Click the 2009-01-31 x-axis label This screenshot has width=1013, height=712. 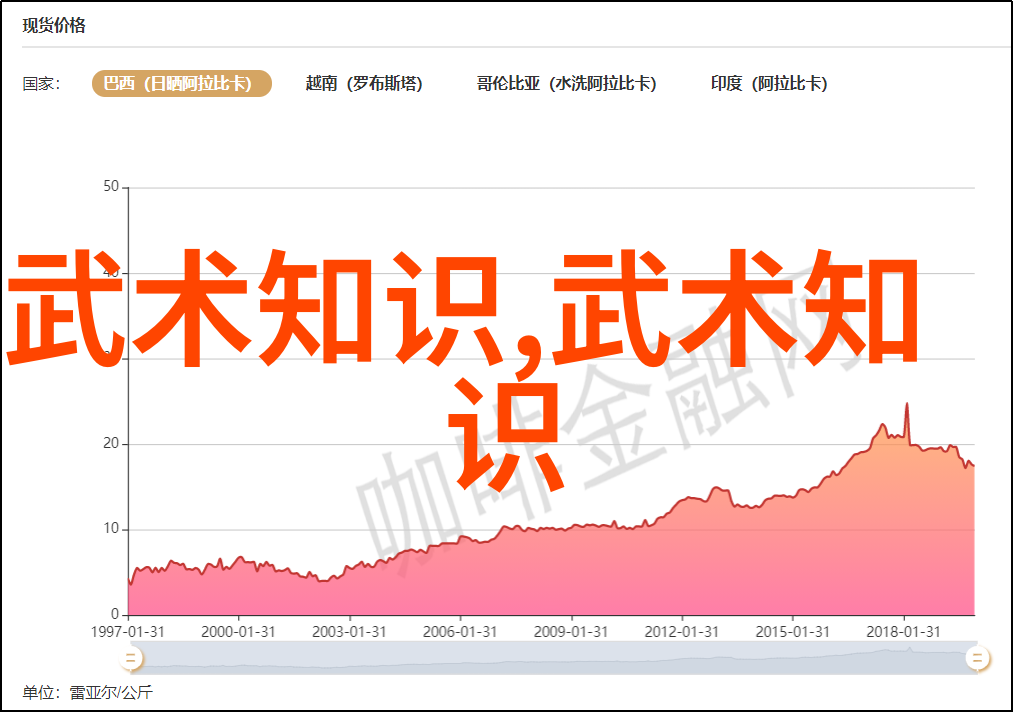point(570,632)
